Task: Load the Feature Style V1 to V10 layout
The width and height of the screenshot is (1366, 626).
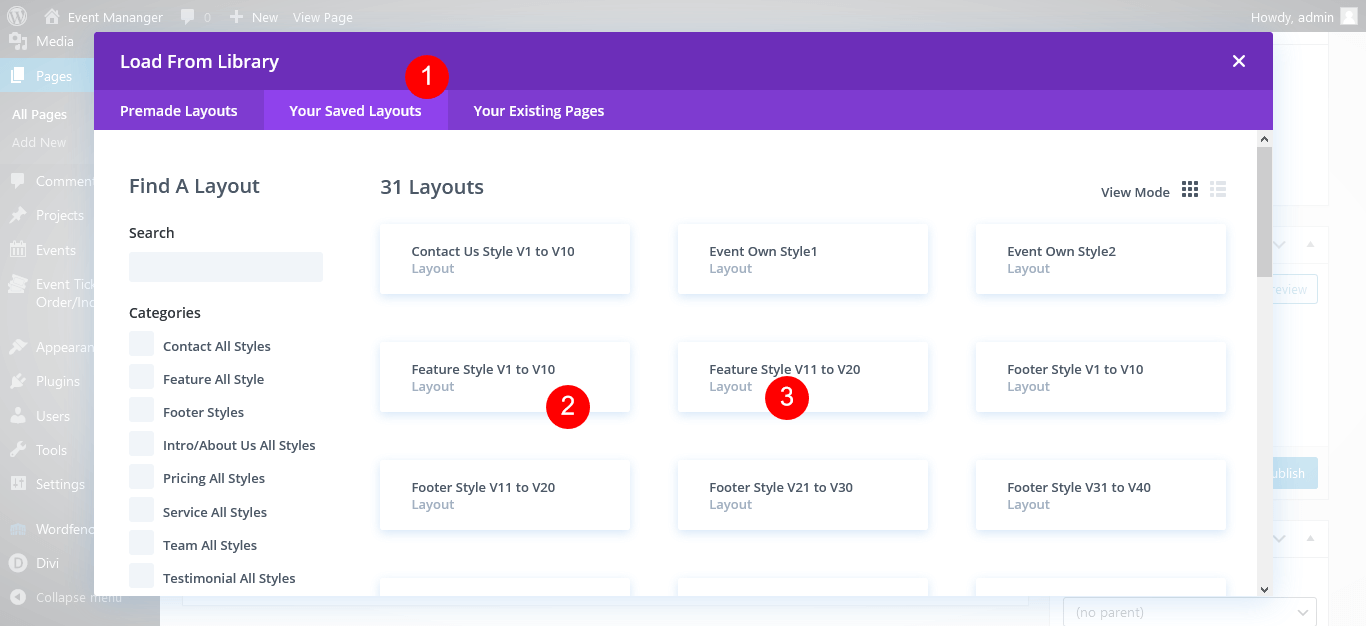Action: tap(505, 377)
